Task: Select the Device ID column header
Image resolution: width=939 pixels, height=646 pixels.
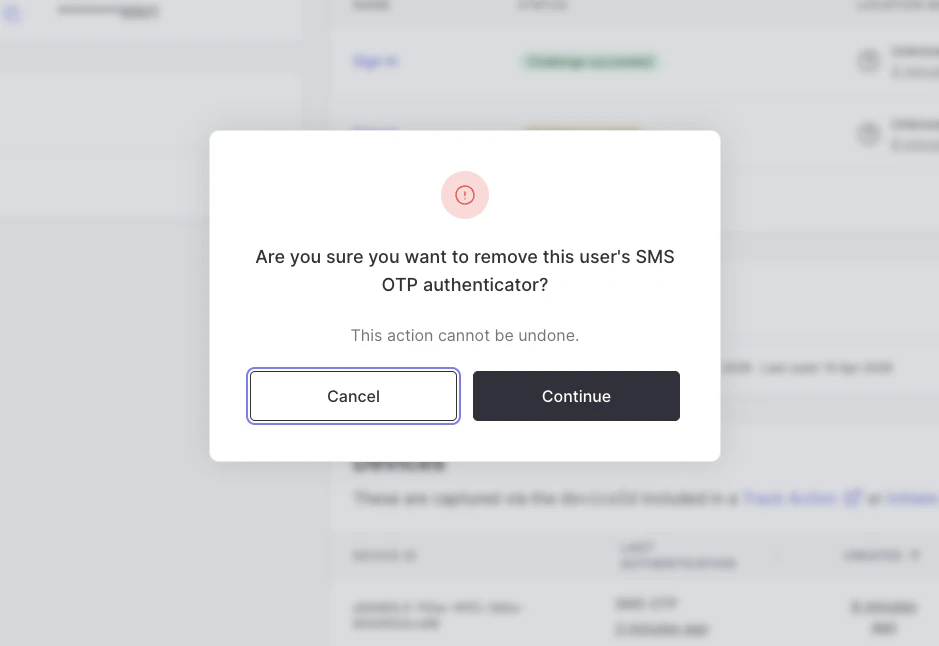Action: [x=384, y=556]
